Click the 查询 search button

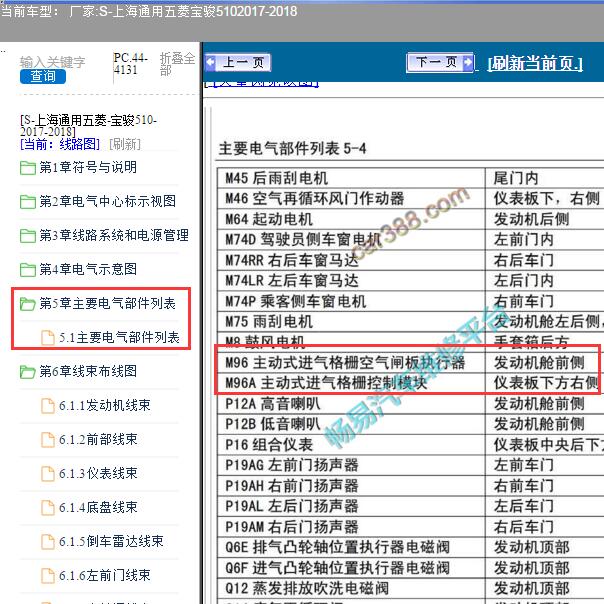coord(43,76)
